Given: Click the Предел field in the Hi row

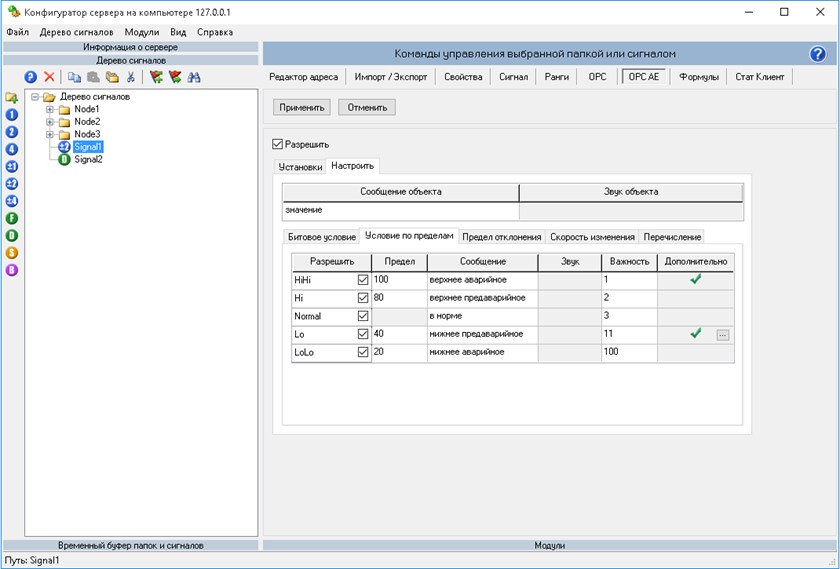Looking at the screenshot, I should tap(398, 298).
